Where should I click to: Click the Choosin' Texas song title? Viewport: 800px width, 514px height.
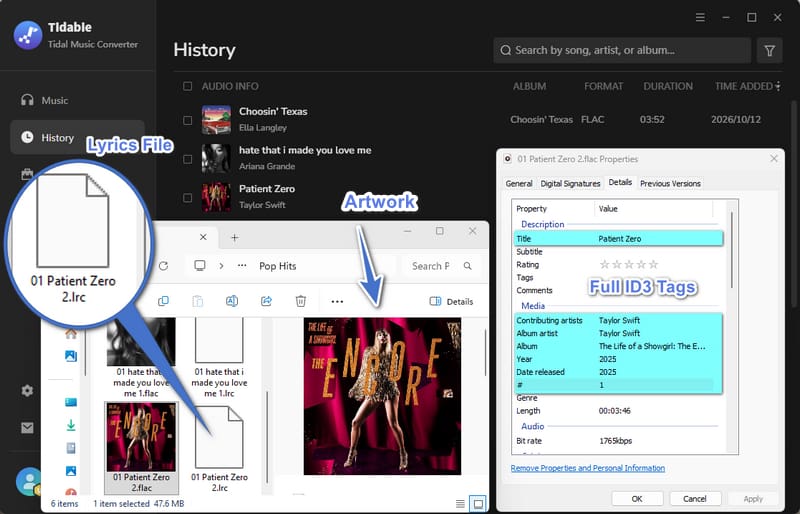click(273, 111)
